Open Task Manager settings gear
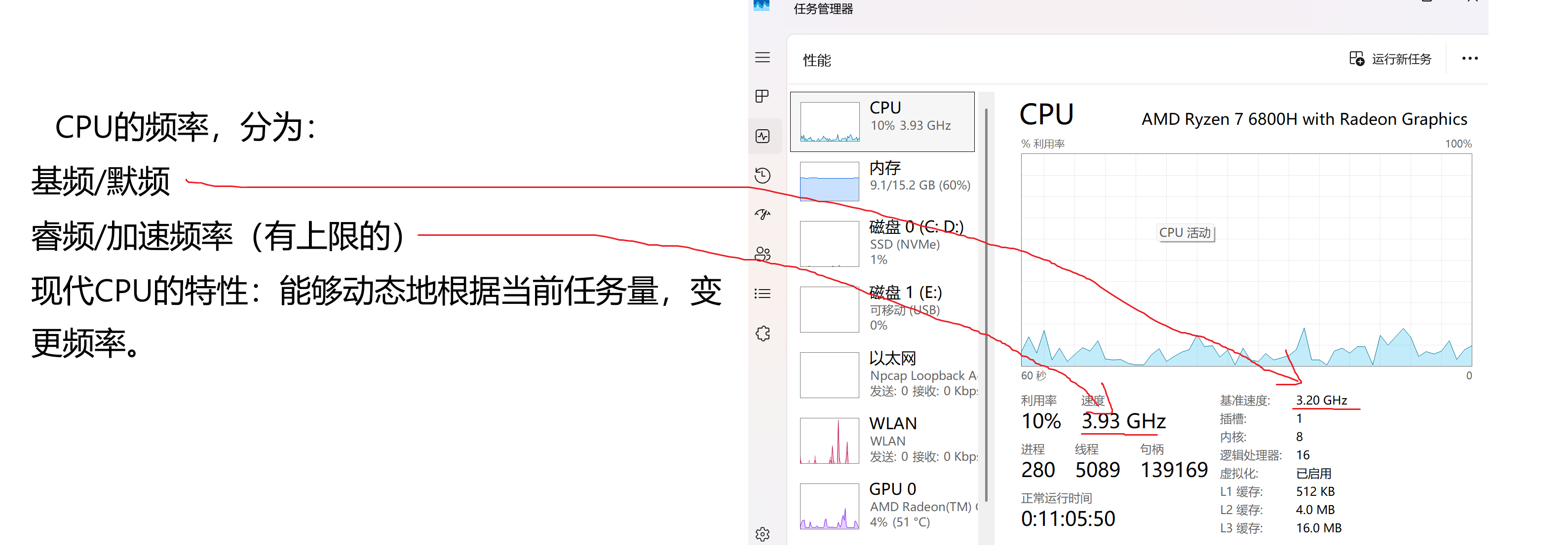This screenshot has width=1568, height=556. (762, 534)
